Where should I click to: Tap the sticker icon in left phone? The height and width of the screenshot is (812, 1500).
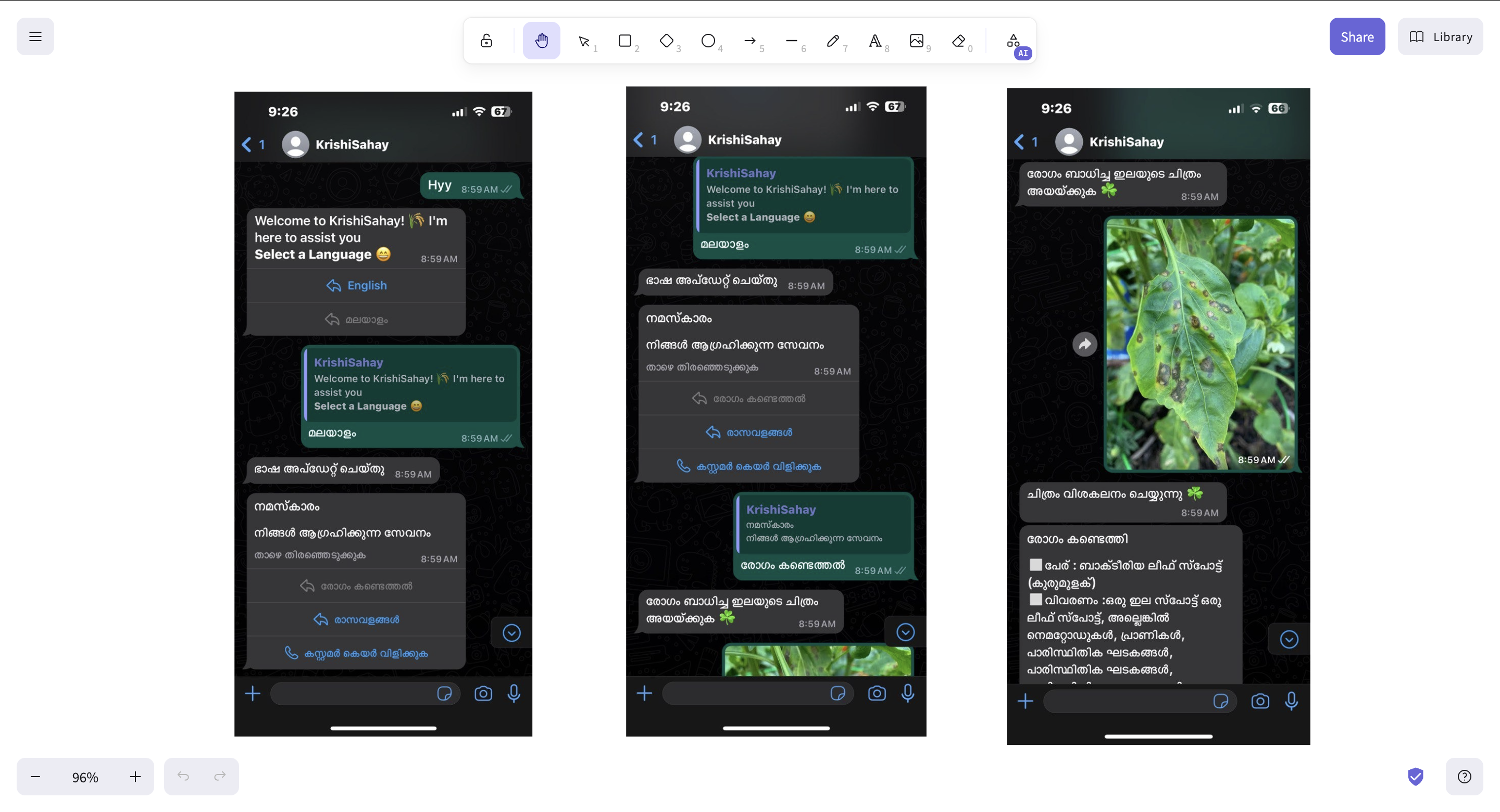445,693
